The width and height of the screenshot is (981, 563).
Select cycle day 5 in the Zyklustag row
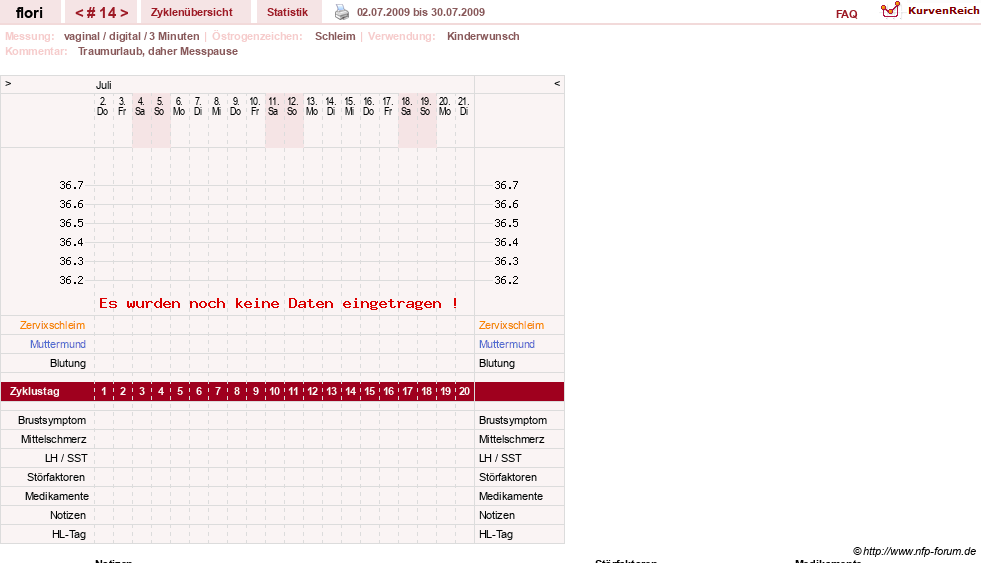coord(180,392)
